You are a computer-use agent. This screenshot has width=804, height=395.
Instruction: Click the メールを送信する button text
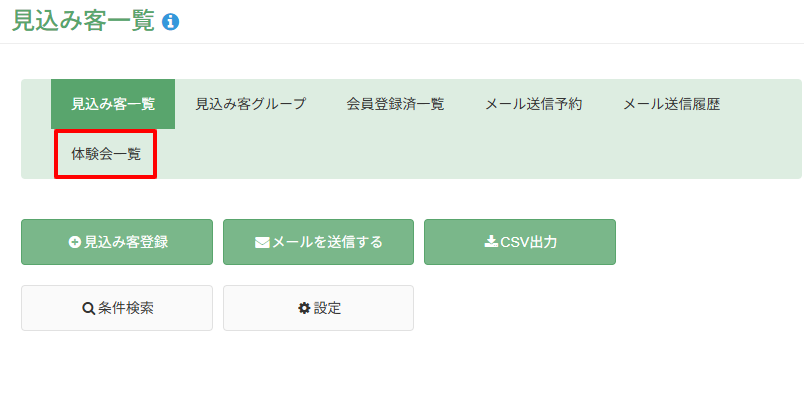click(327, 242)
